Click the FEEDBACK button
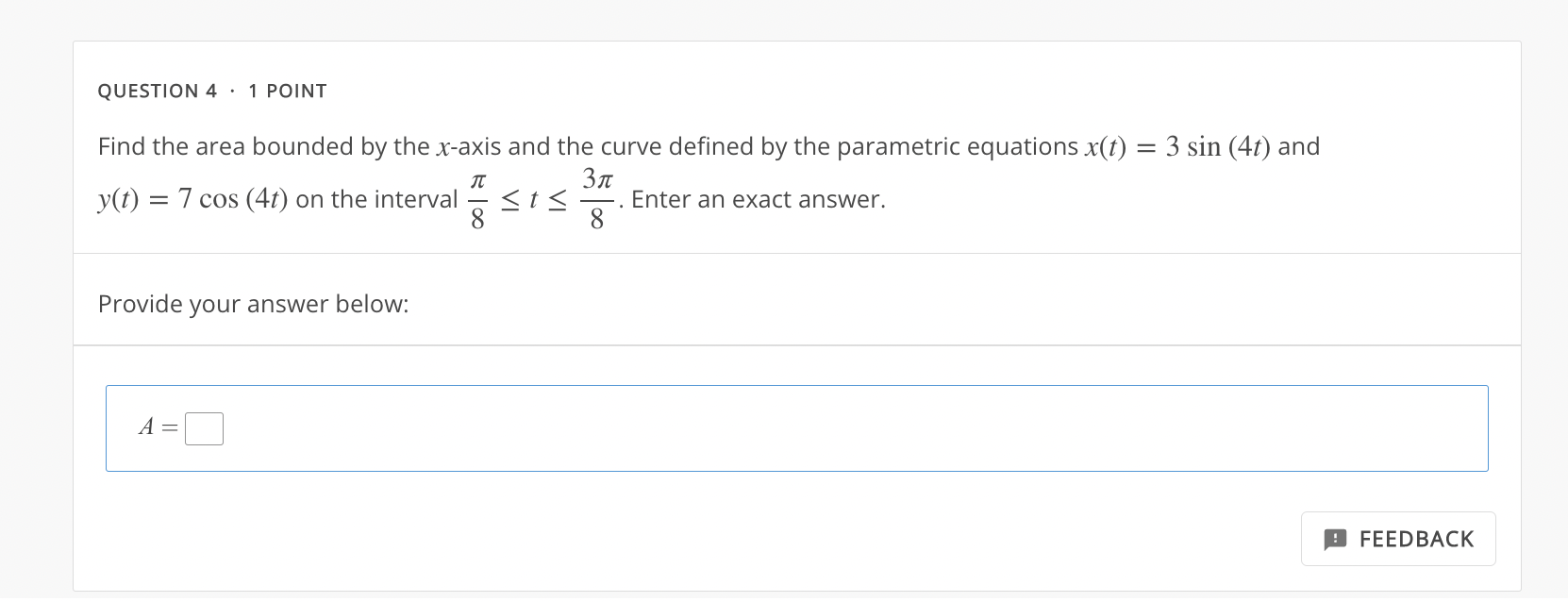This screenshot has width=1568, height=602. click(1398, 539)
